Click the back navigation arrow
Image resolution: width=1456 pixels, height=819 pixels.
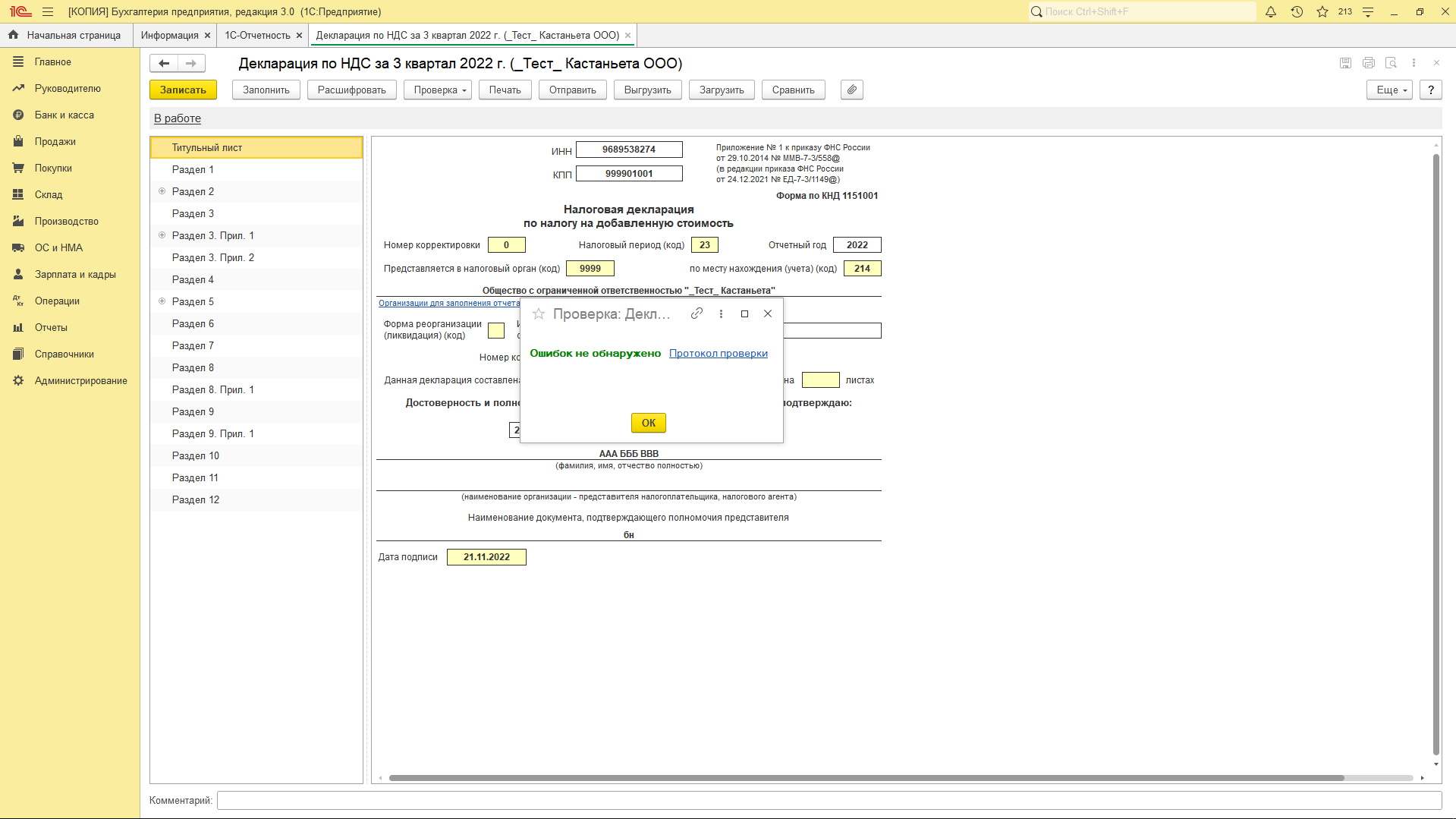[164, 63]
